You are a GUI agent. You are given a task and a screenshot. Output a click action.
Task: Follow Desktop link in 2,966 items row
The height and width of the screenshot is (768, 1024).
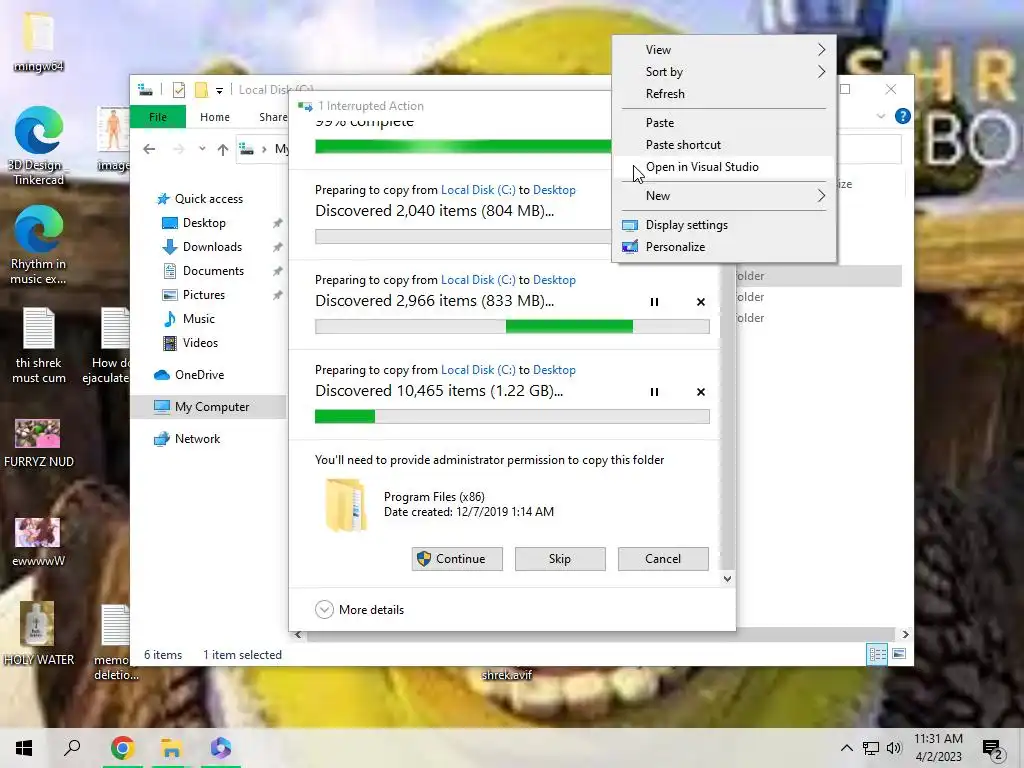pyautogui.click(x=554, y=280)
